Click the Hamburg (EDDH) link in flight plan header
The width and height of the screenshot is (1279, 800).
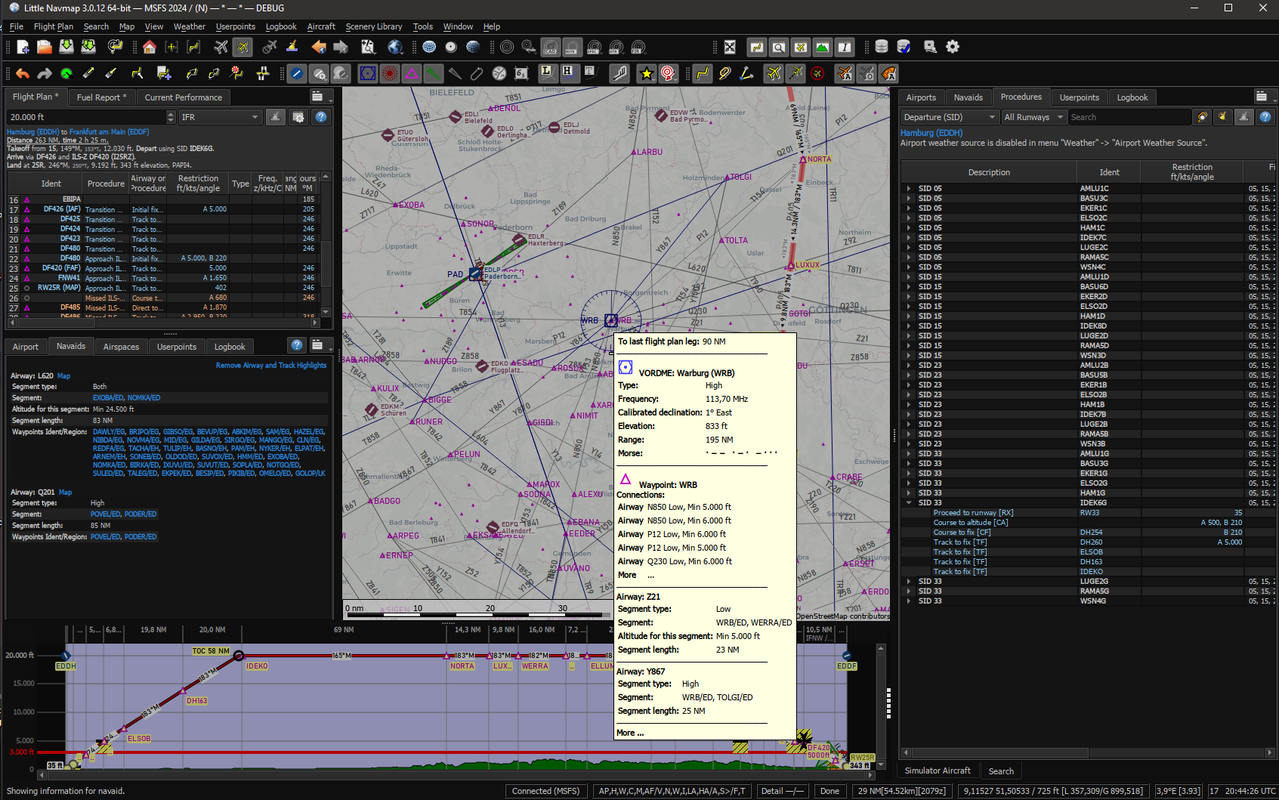tap(35, 132)
